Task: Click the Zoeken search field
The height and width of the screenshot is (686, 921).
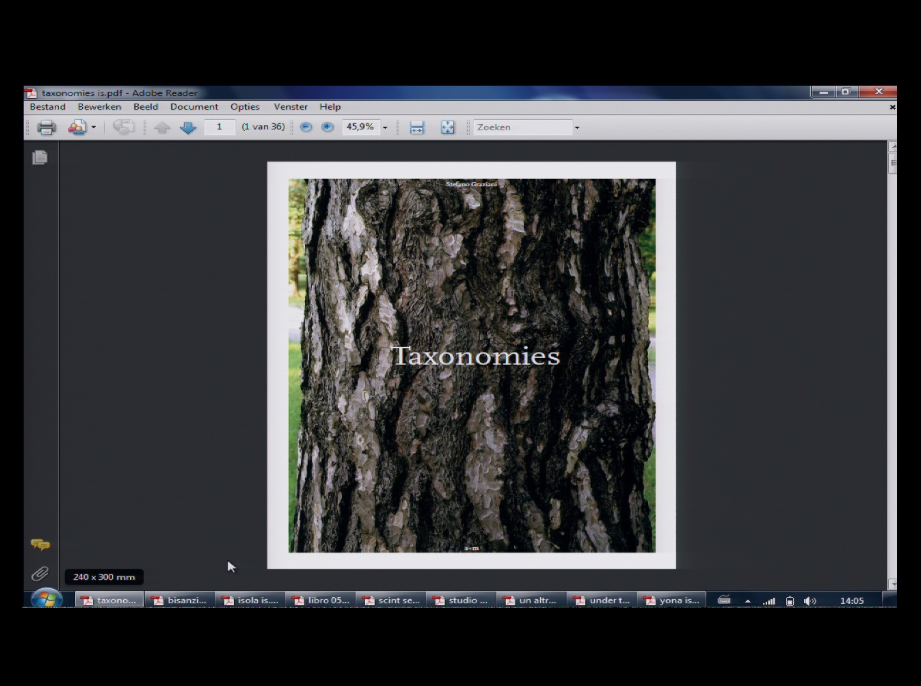Action: point(523,127)
